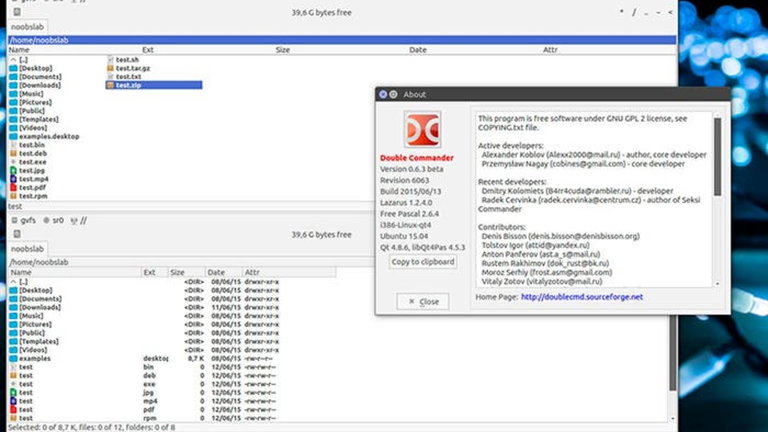Screen dimensions: 768x432
Task: Select the [Pictures] folder icon in upper panel
Action: (13, 102)
